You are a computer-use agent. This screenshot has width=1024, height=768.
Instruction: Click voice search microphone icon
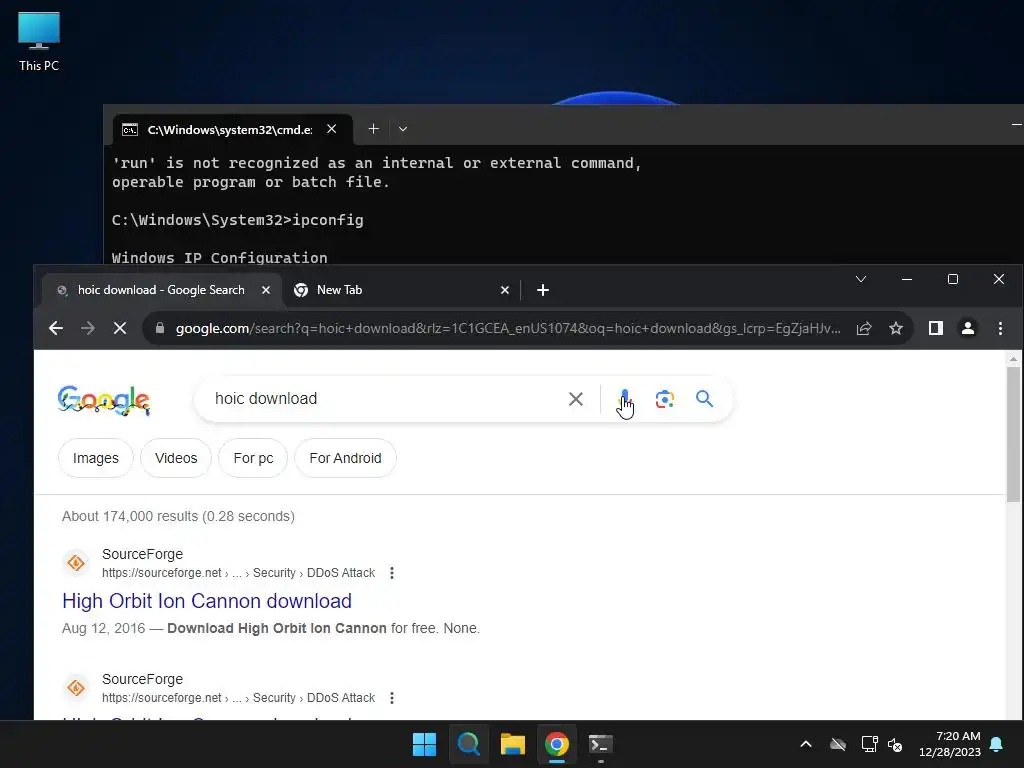(x=624, y=398)
